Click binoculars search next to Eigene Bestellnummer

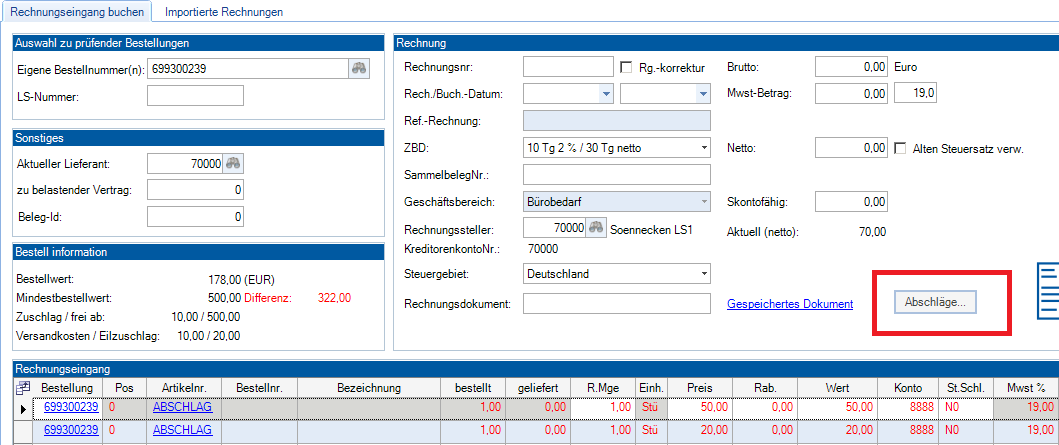coord(358,69)
